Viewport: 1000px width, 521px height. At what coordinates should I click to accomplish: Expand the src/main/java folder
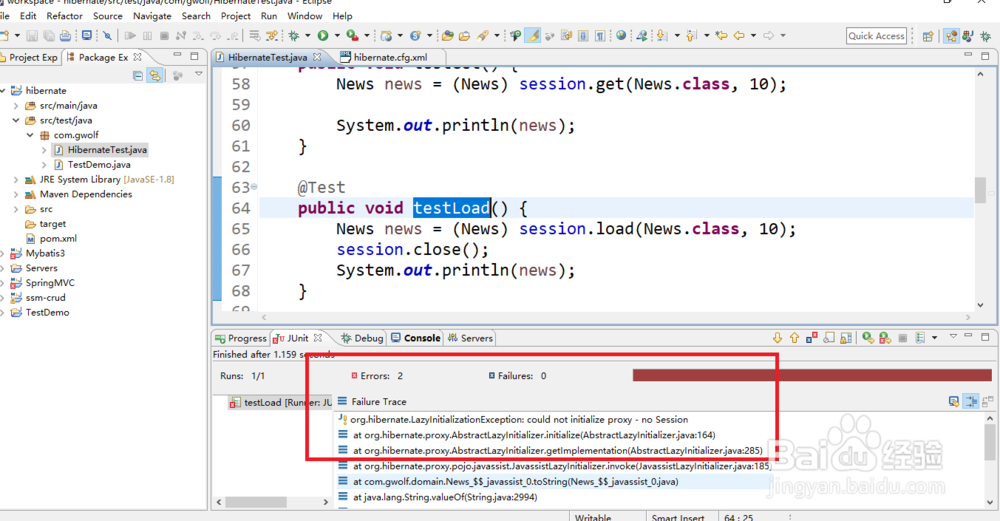(16, 106)
